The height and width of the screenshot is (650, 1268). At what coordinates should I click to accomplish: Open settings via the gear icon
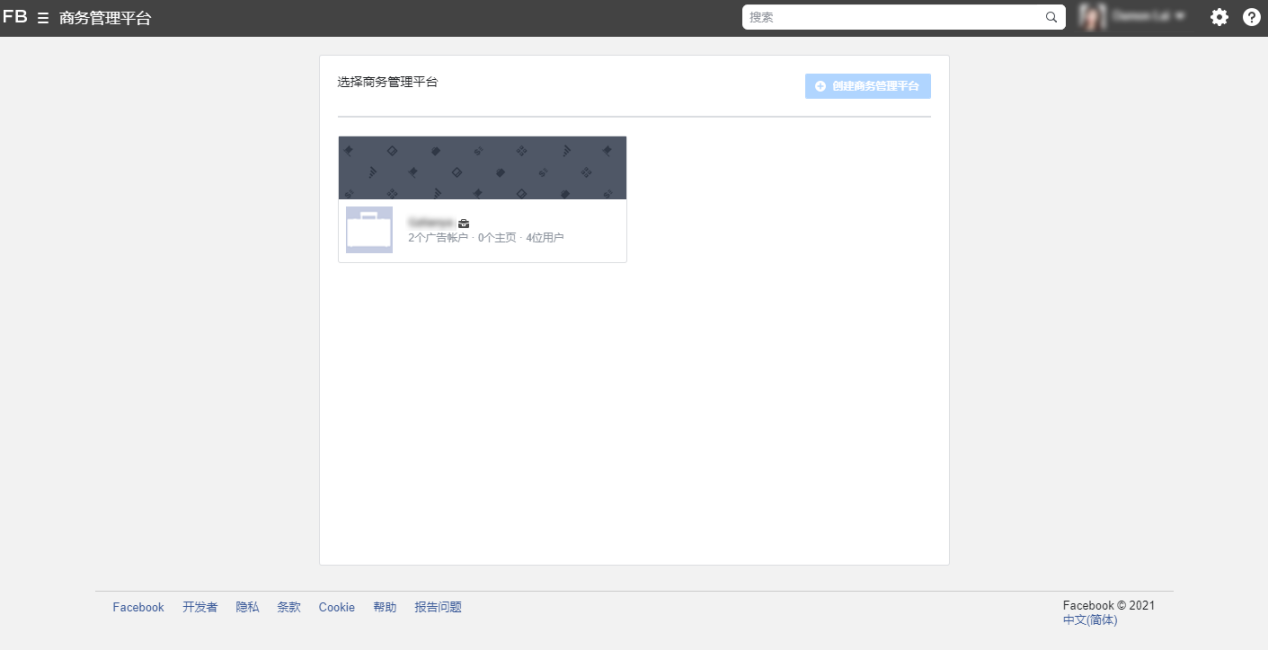pos(1219,17)
